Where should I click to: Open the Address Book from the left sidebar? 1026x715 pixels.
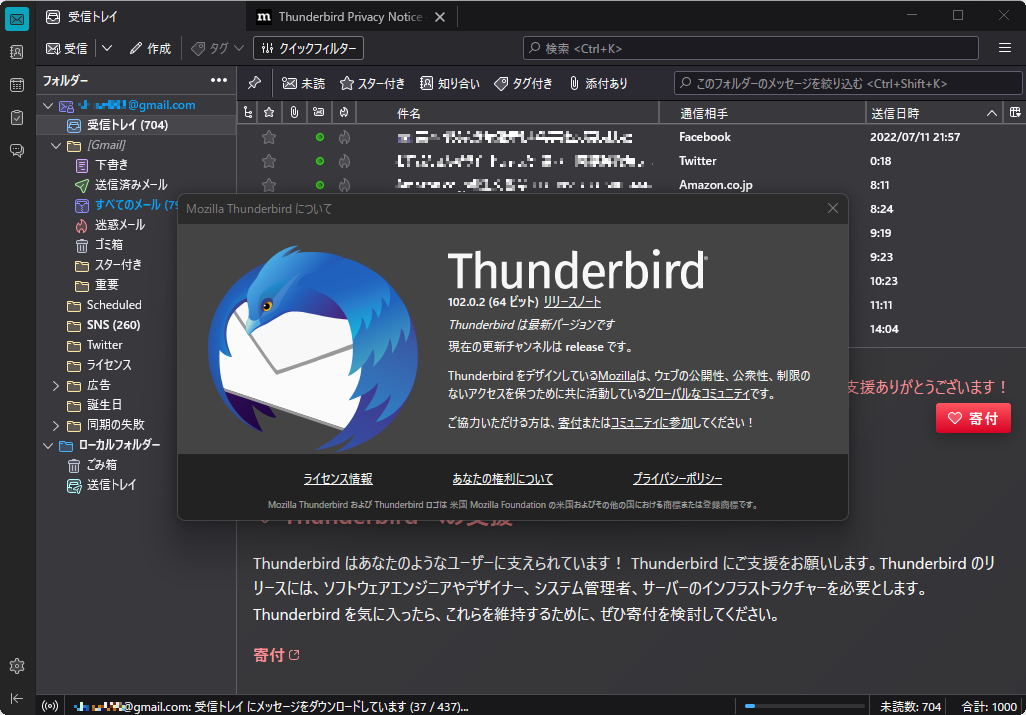coord(16,52)
